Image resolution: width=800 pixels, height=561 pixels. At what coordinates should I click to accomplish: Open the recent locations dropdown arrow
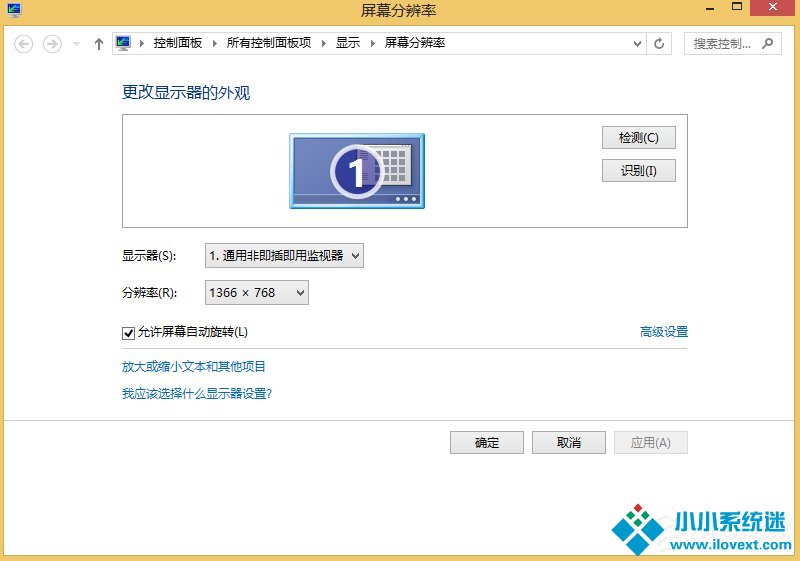tap(77, 44)
